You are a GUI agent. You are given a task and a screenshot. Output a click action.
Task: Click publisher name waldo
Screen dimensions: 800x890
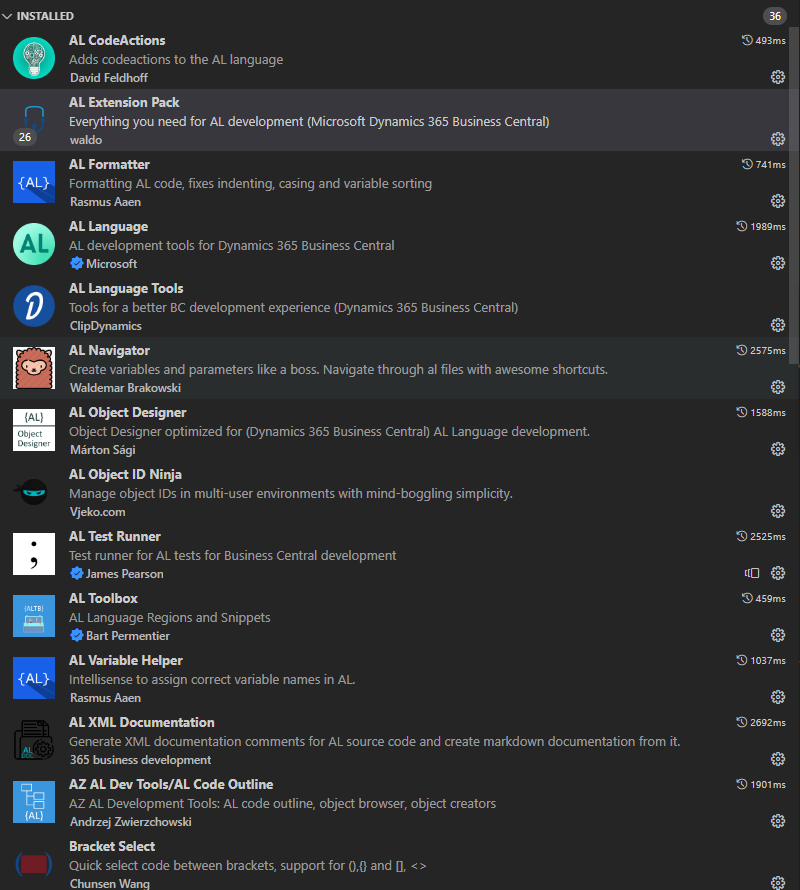point(86,140)
